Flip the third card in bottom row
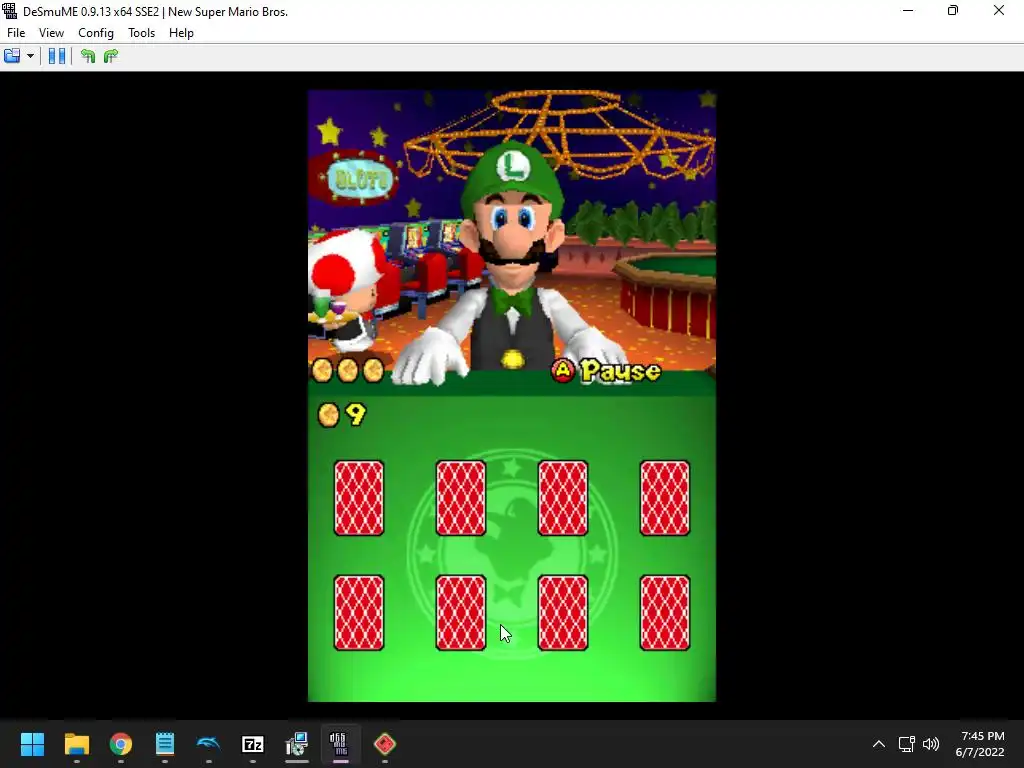This screenshot has width=1024, height=768. coord(562,613)
